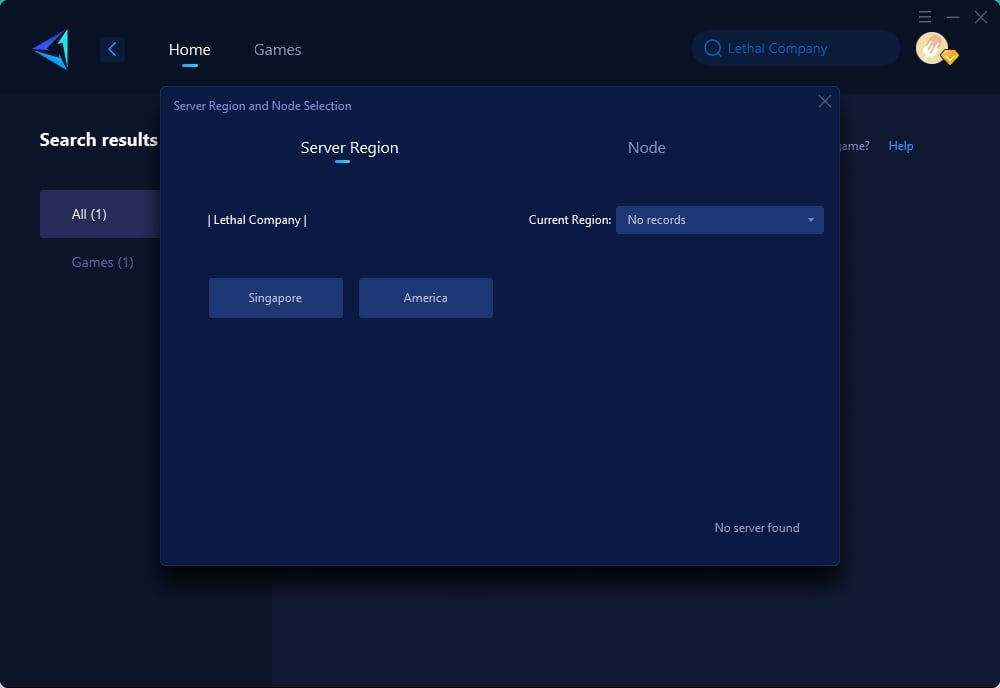This screenshot has height=688, width=1000.
Task: Go back using the back arrow
Action: (112, 49)
